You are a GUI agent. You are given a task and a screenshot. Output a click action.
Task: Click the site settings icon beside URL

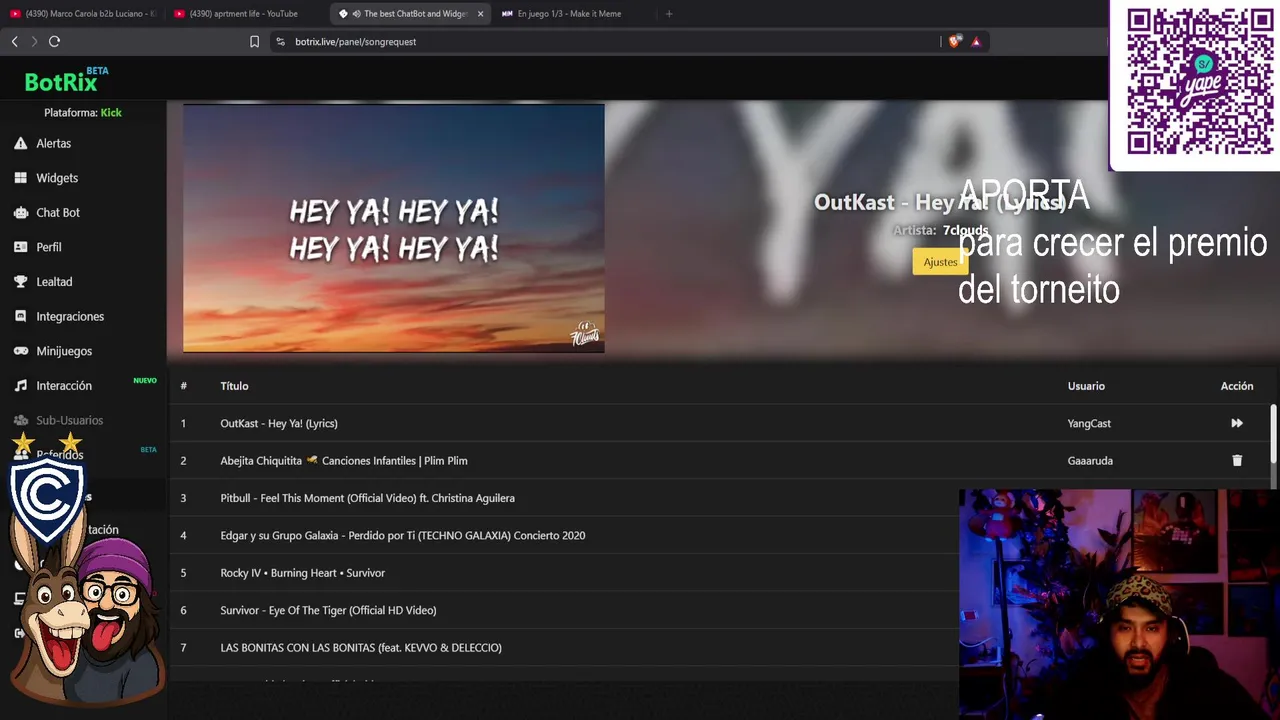280,42
